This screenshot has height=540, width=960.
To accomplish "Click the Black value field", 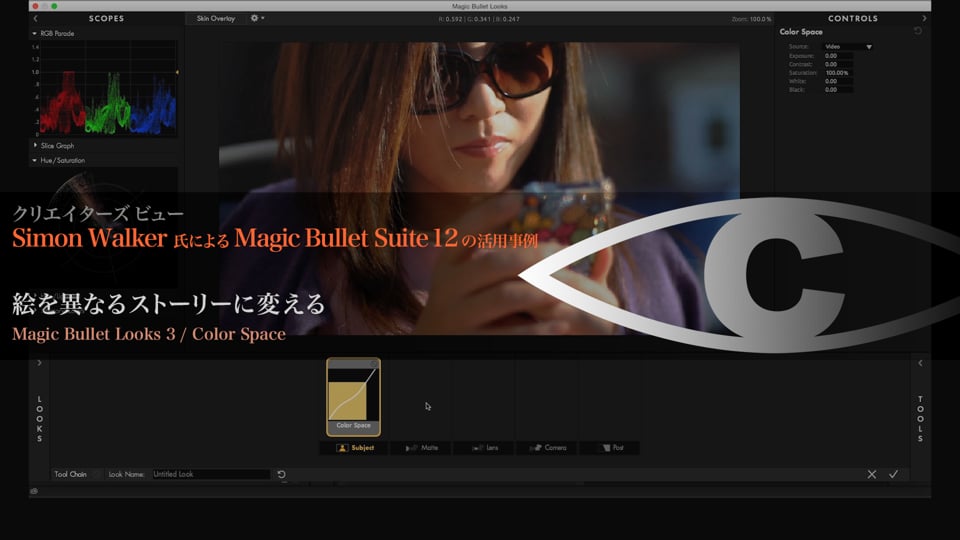I will (x=838, y=89).
